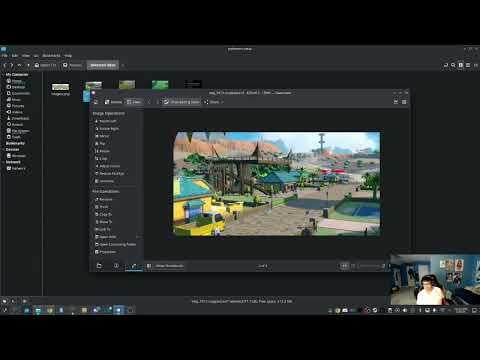Image resolution: width=480 pixels, height=360 pixels.
Task: Toggle Show Thumbnails in Gwenview's bottom bar
Action: (165, 266)
